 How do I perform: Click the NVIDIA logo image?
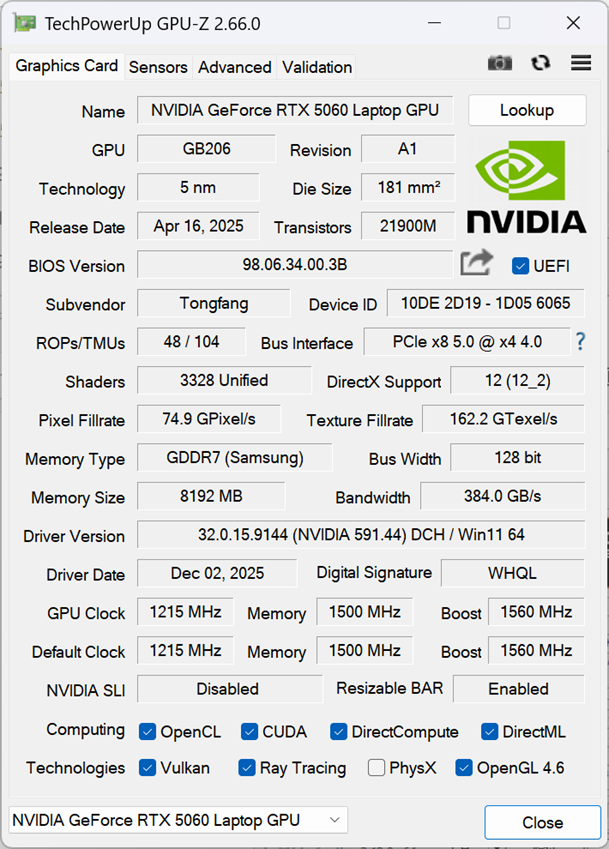(x=526, y=188)
